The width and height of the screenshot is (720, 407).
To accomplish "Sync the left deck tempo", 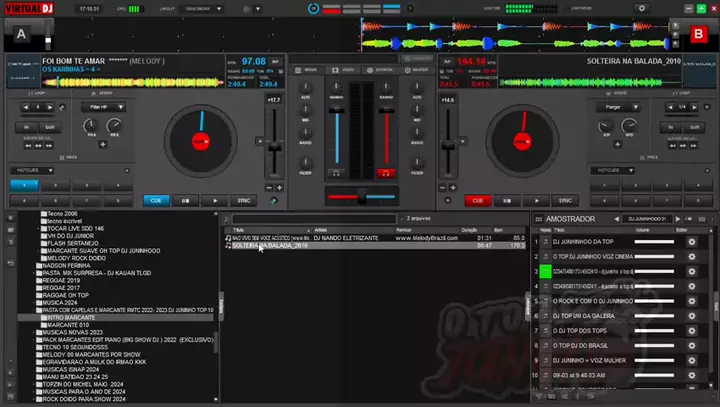I will point(243,201).
